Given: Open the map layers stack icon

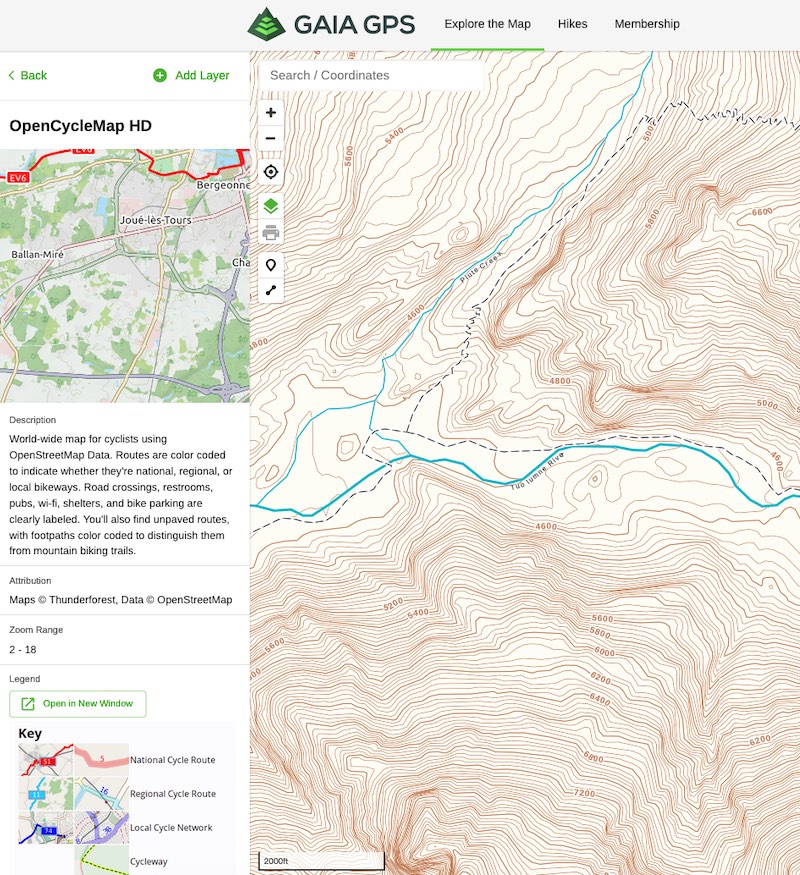Looking at the screenshot, I should pos(271,206).
